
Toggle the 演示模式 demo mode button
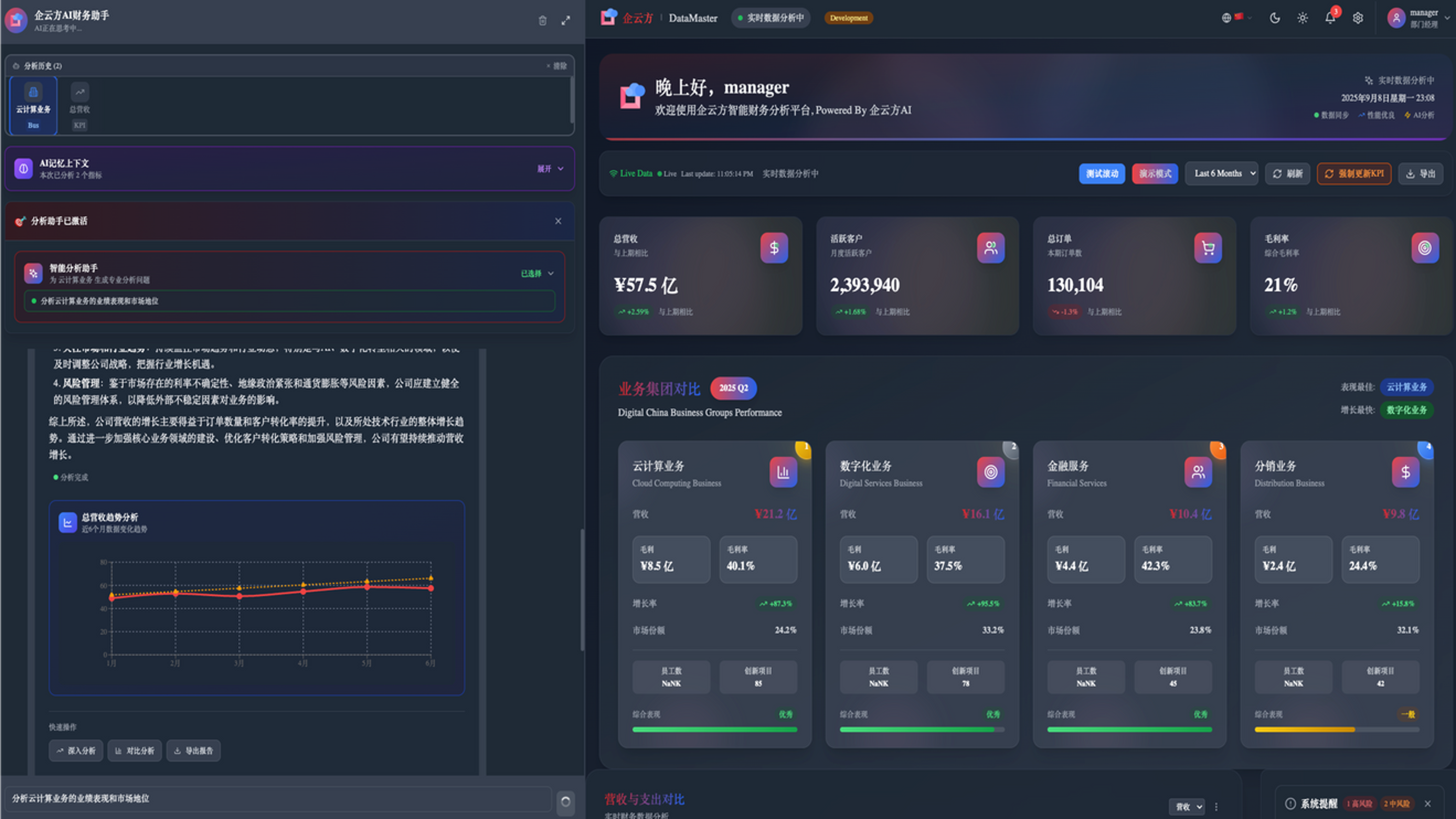click(x=1154, y=173)
